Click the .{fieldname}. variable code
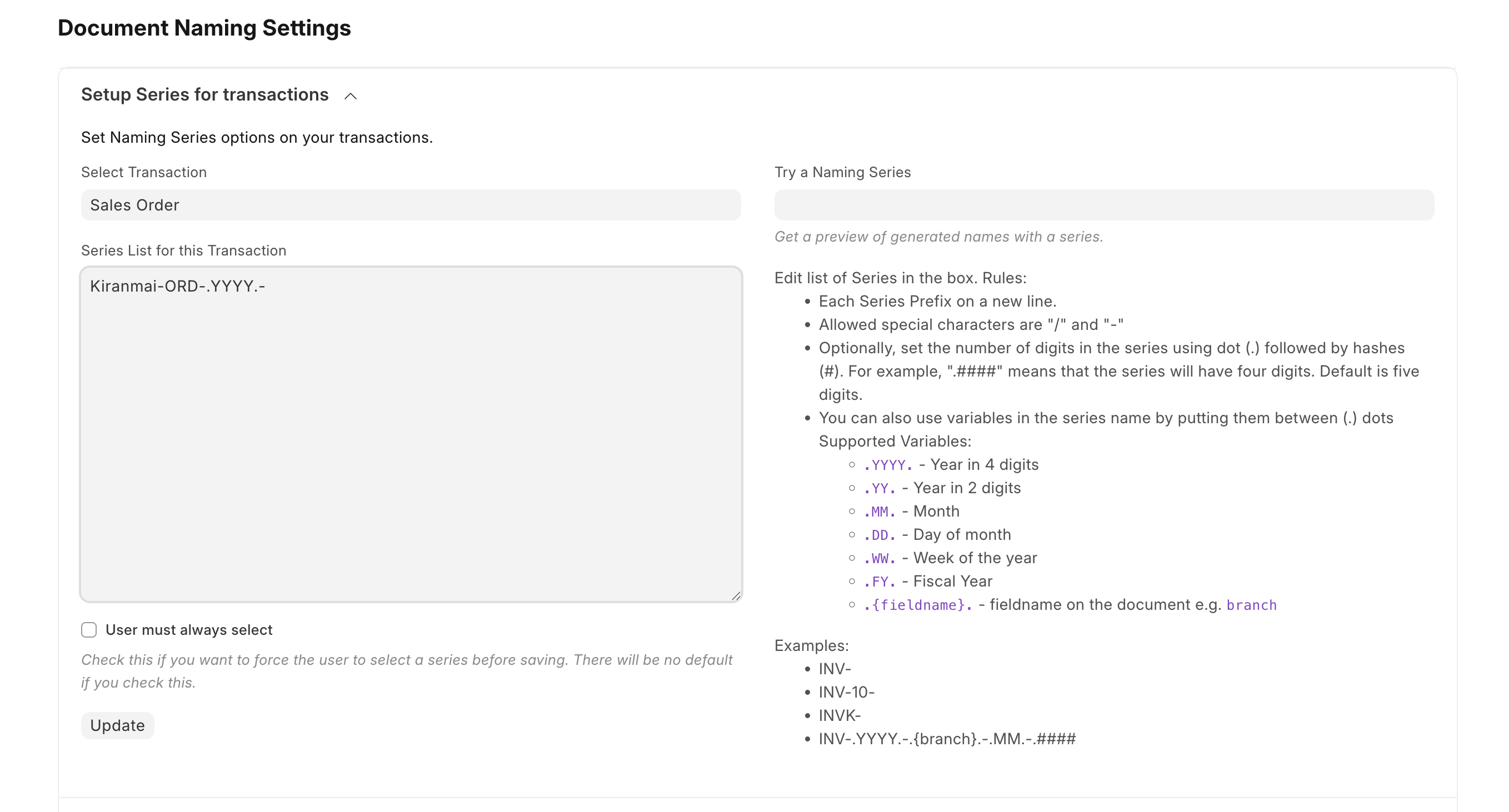The width and height of the screenshot is (1509, 812). click(x=917, y=605)
